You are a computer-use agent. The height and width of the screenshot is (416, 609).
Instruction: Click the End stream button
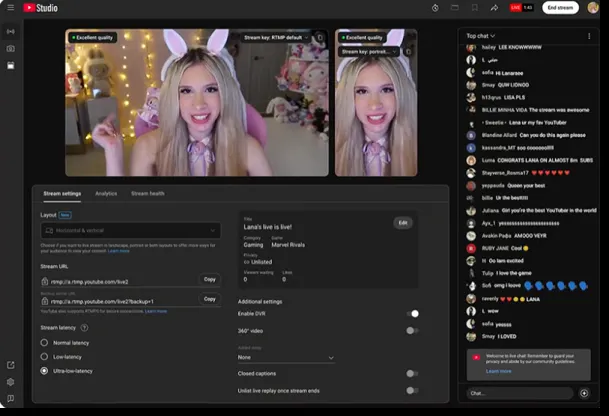point(560,8)
